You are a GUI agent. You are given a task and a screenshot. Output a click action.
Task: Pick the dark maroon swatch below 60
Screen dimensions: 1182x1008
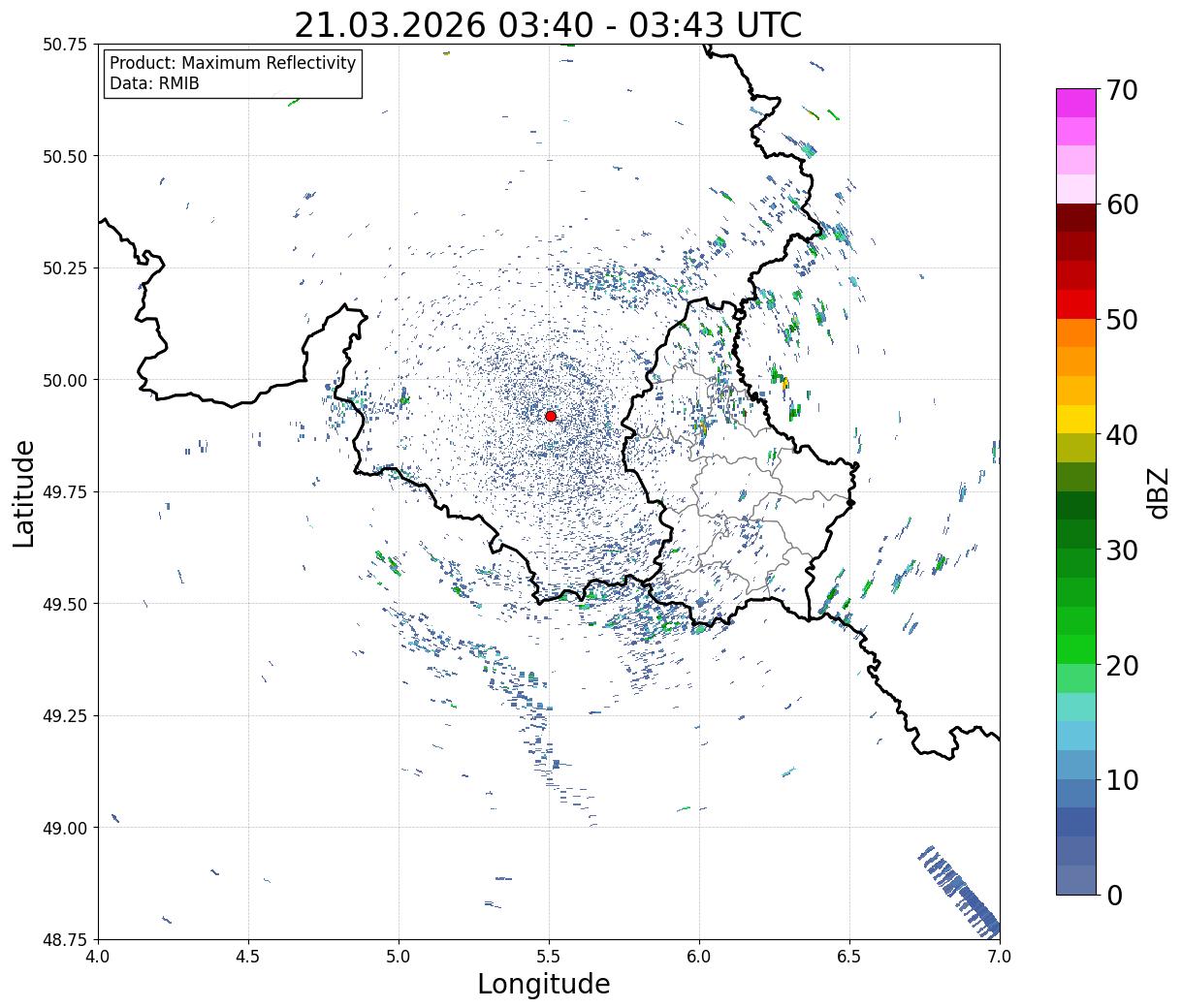pyautogui.click(x=1076, y=218)
